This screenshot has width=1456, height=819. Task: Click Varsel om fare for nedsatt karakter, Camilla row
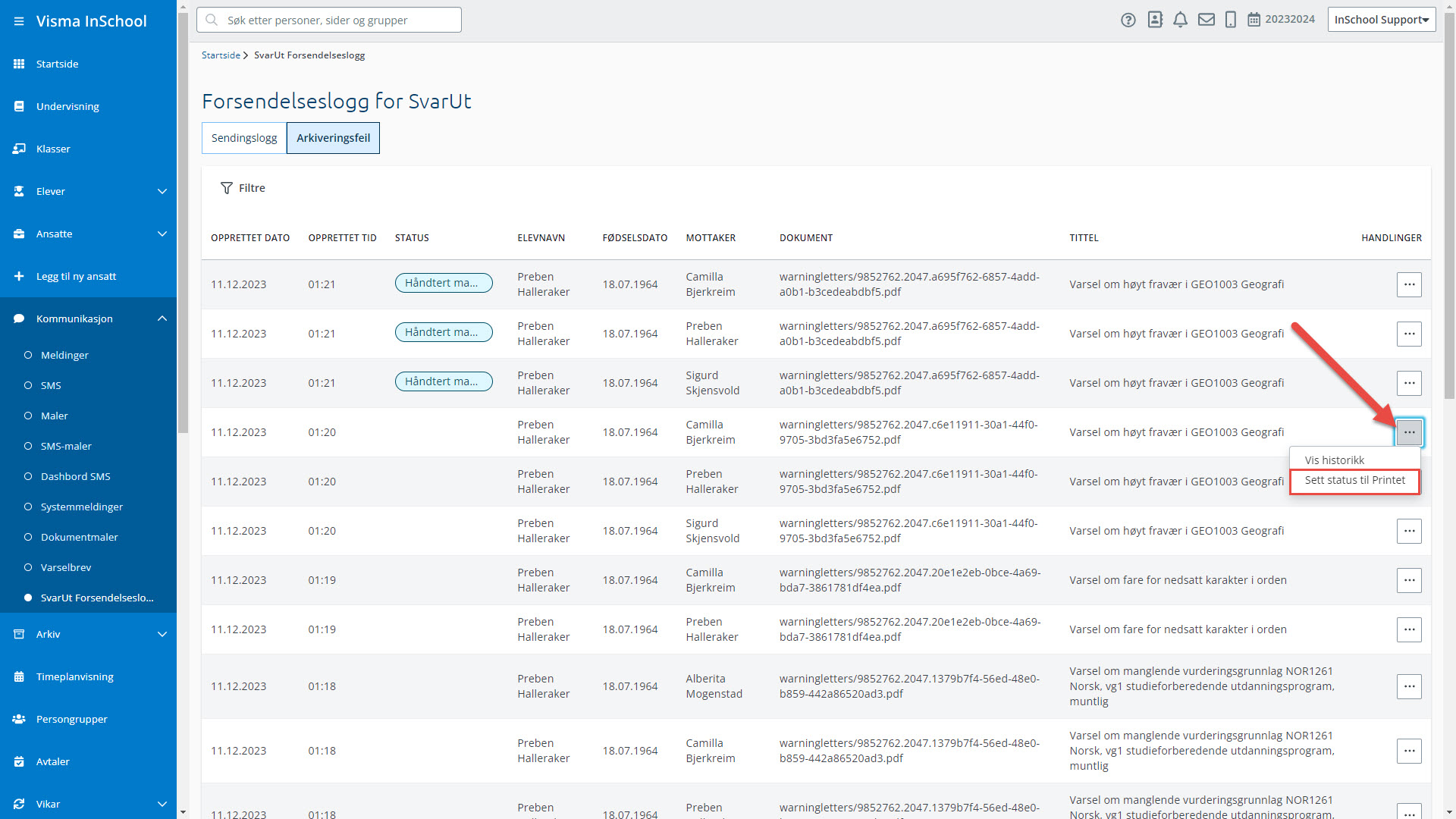1178,580
